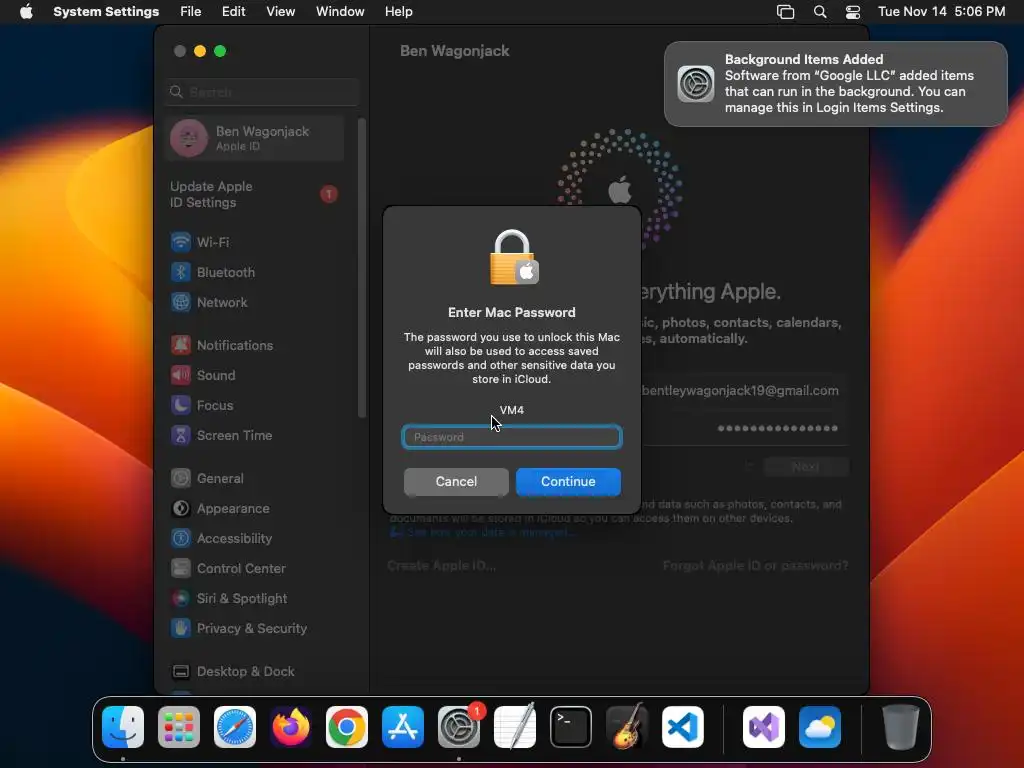Click the Desktop & Dock icon
The image size is (1024, 768).
point(181,671)
